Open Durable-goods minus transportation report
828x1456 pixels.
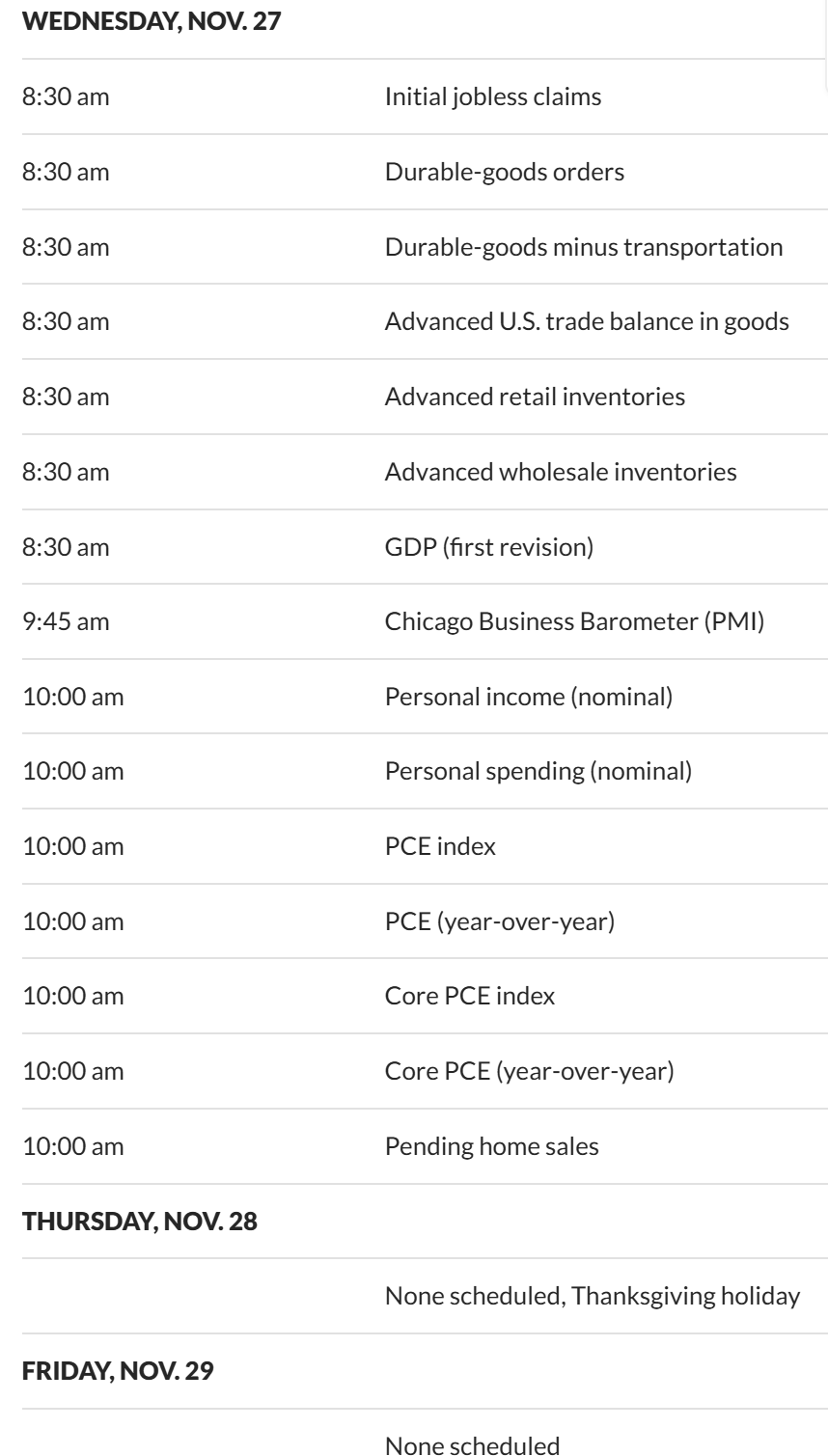click(583, 247)
